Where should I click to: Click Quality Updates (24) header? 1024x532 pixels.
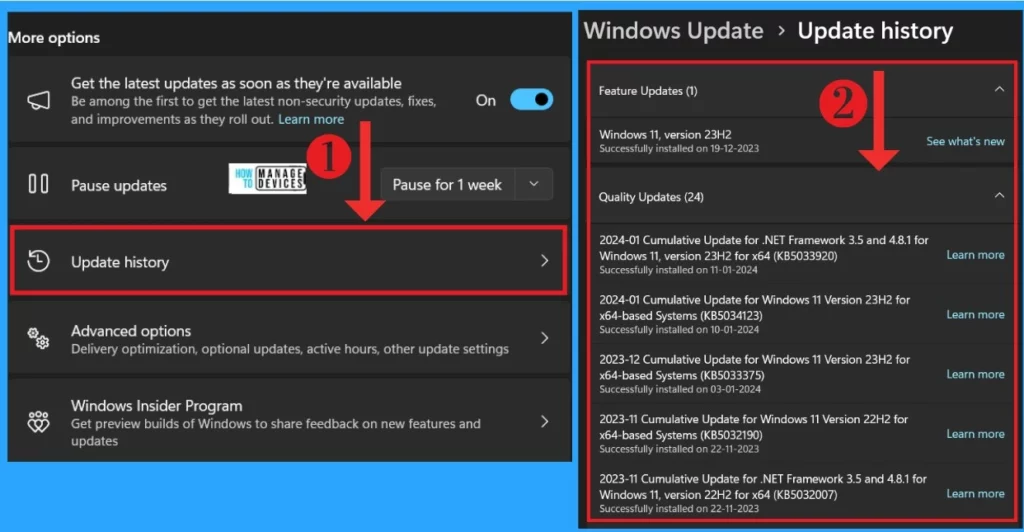point(651,196)
